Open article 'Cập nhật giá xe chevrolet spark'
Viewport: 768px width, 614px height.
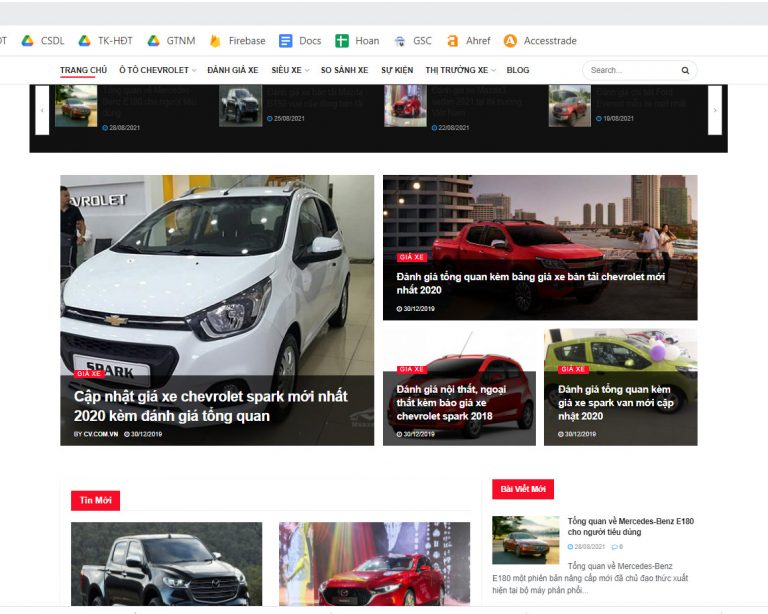coord(211,406)
